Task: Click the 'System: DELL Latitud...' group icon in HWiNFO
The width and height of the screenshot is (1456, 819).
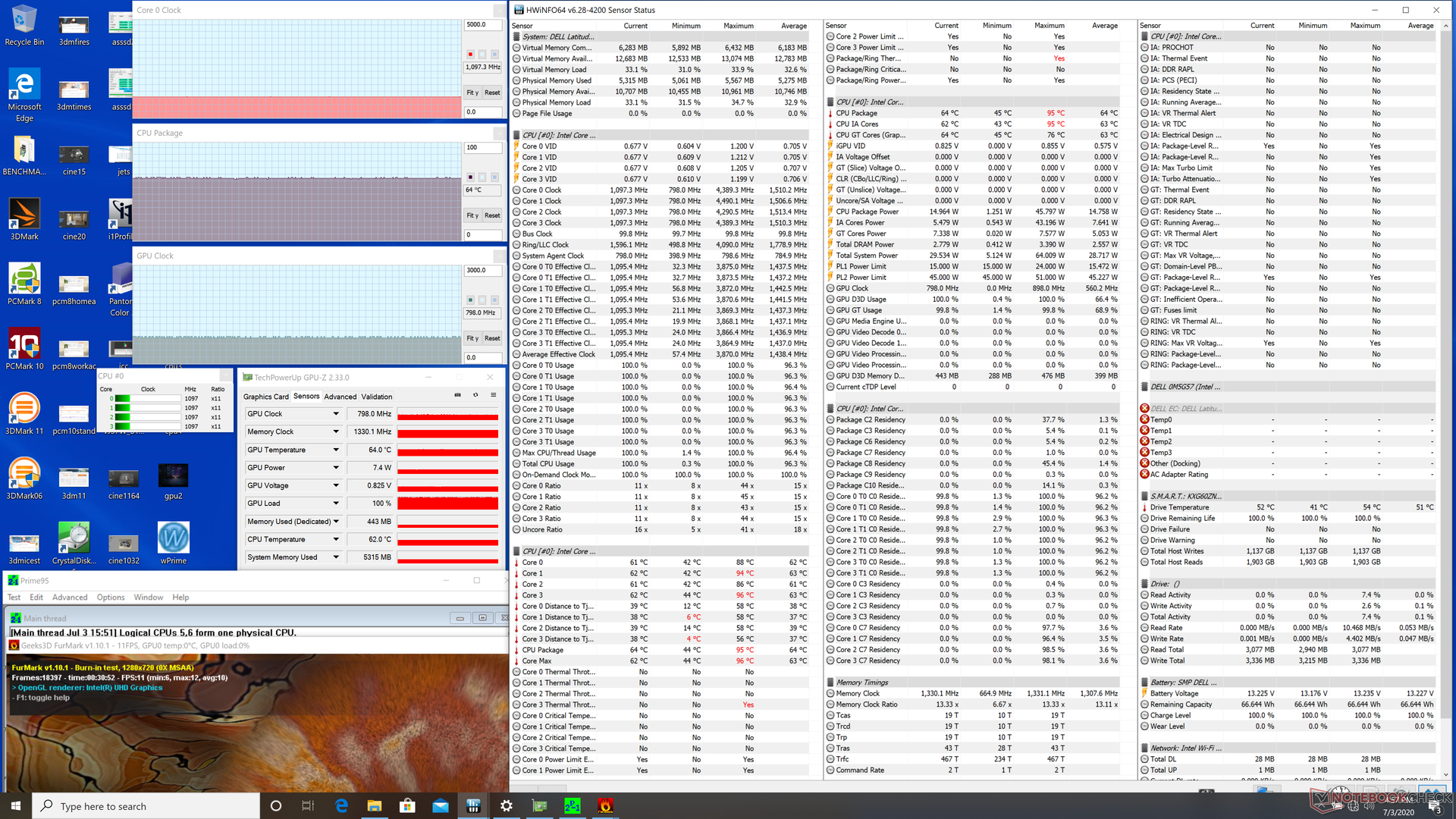Action: click(516, 36)
